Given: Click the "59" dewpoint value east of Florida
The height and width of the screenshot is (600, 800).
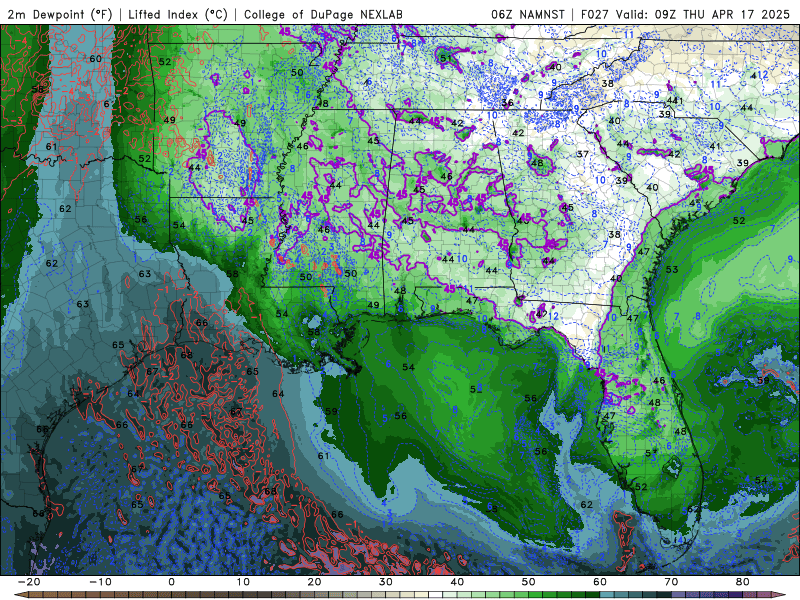Looking at the screenshot, I should [x=763, y=381].
